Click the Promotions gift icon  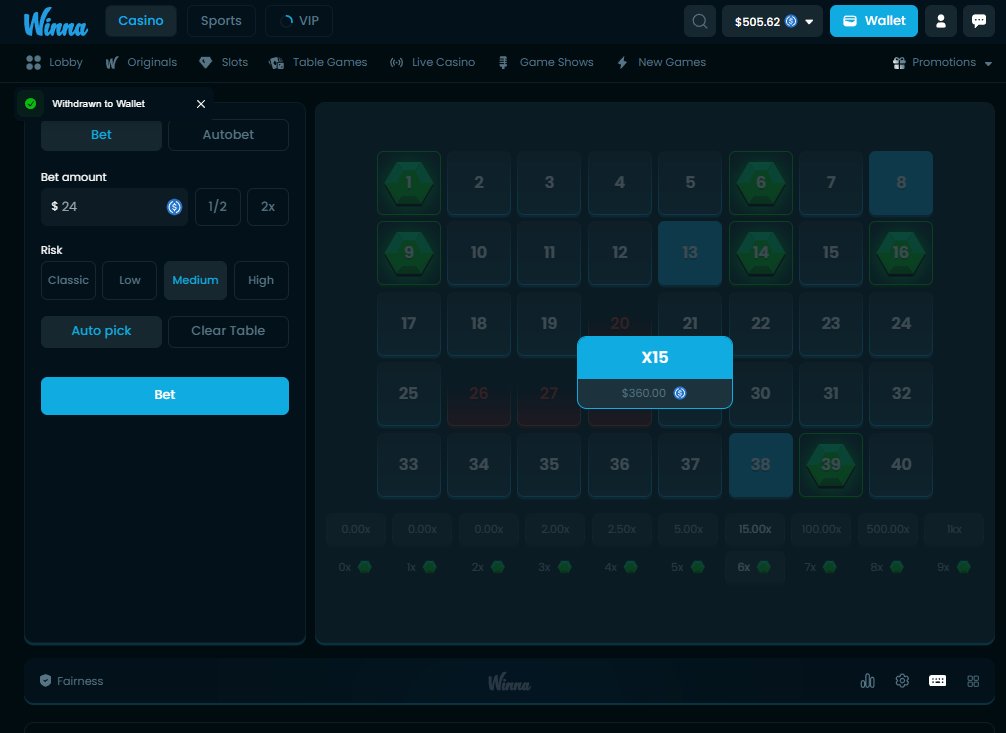click(899, 62)
